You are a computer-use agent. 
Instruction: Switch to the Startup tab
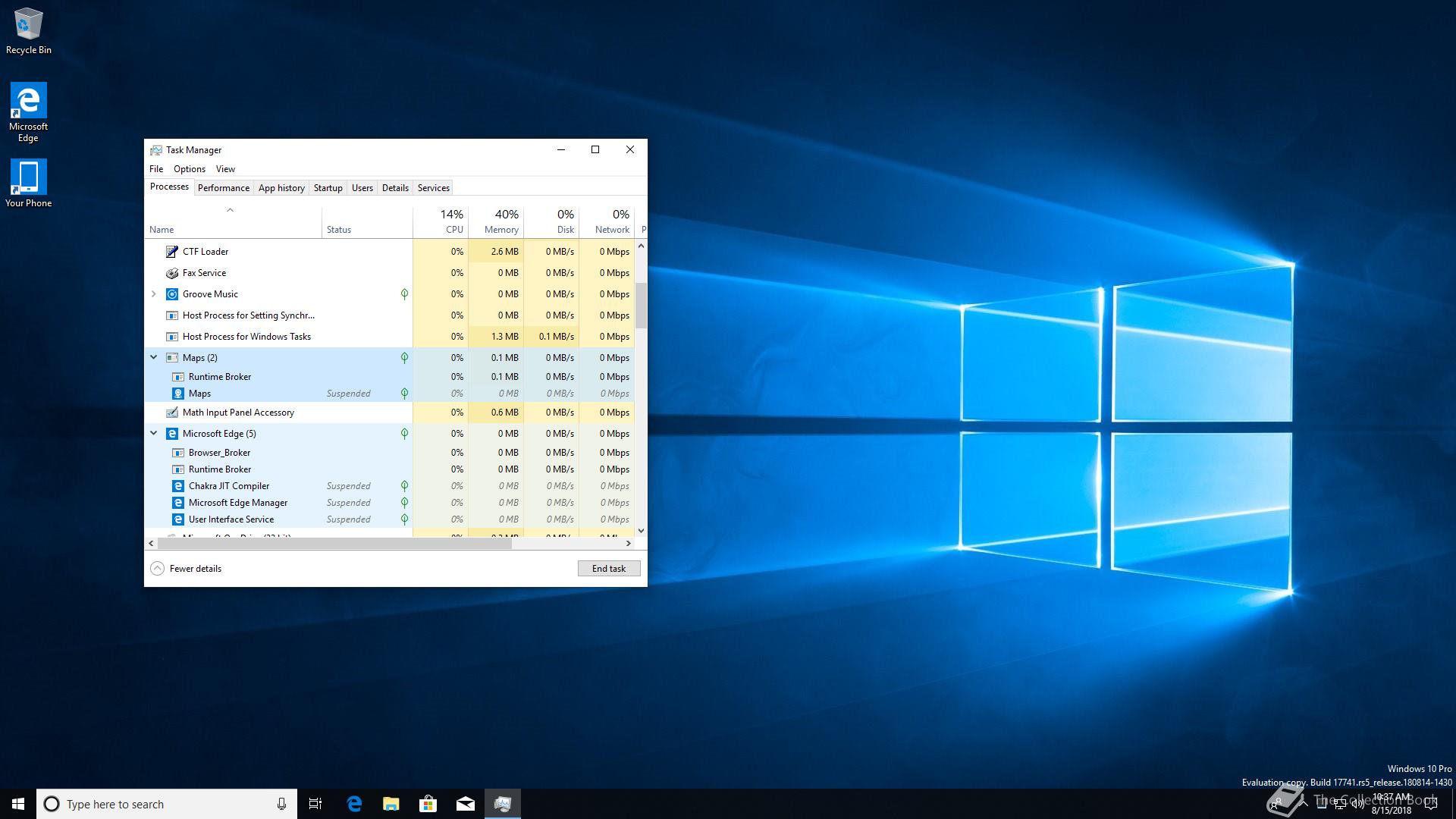tap(328, 188)
